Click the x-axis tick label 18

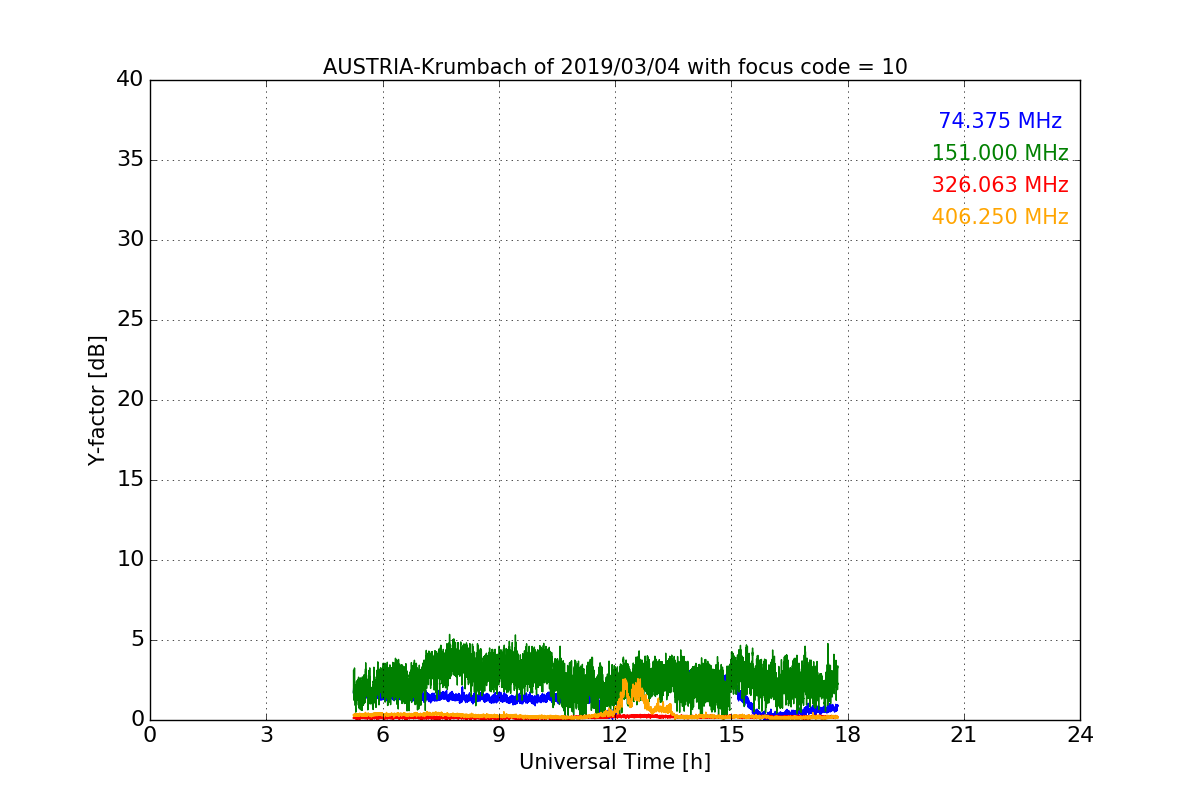point(847,735)
